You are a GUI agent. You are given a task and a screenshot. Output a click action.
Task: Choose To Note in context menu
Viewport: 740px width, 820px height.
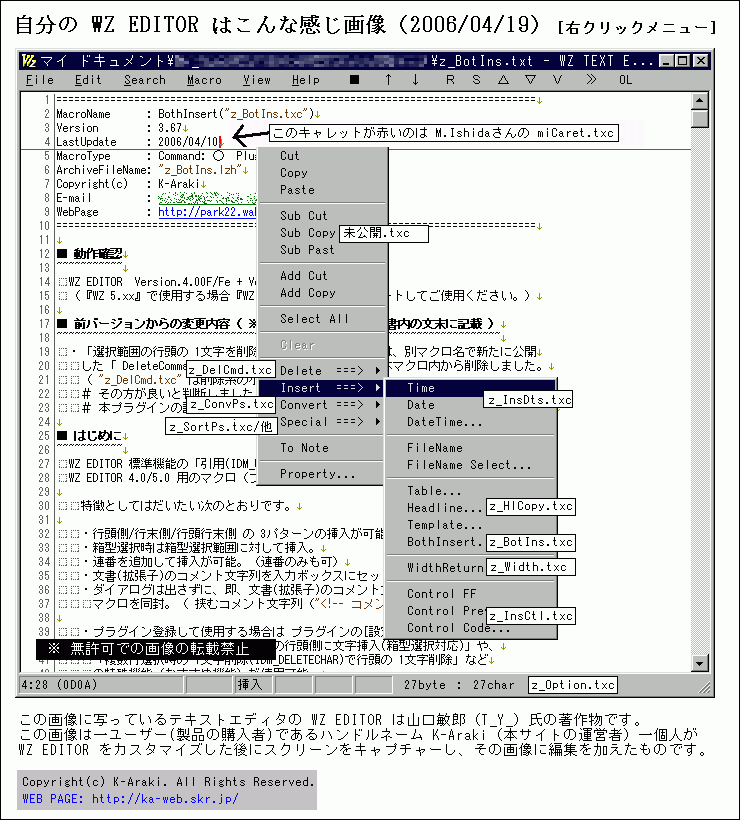(323, 448)
